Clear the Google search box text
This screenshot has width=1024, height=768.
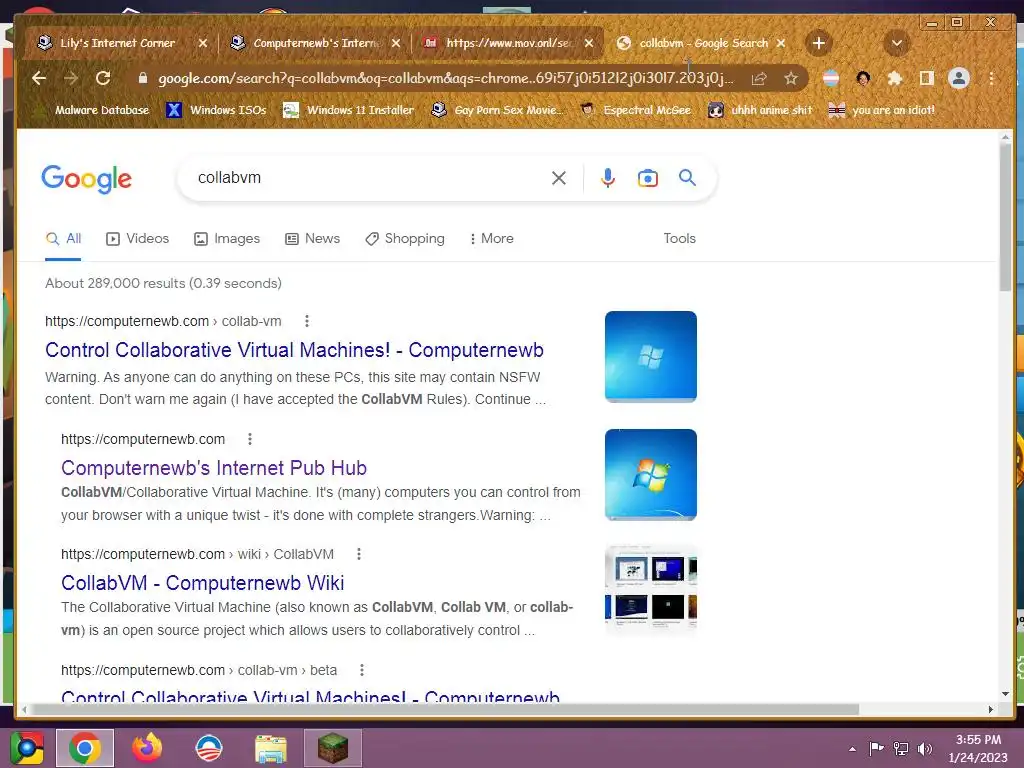(x=558, y=178)
